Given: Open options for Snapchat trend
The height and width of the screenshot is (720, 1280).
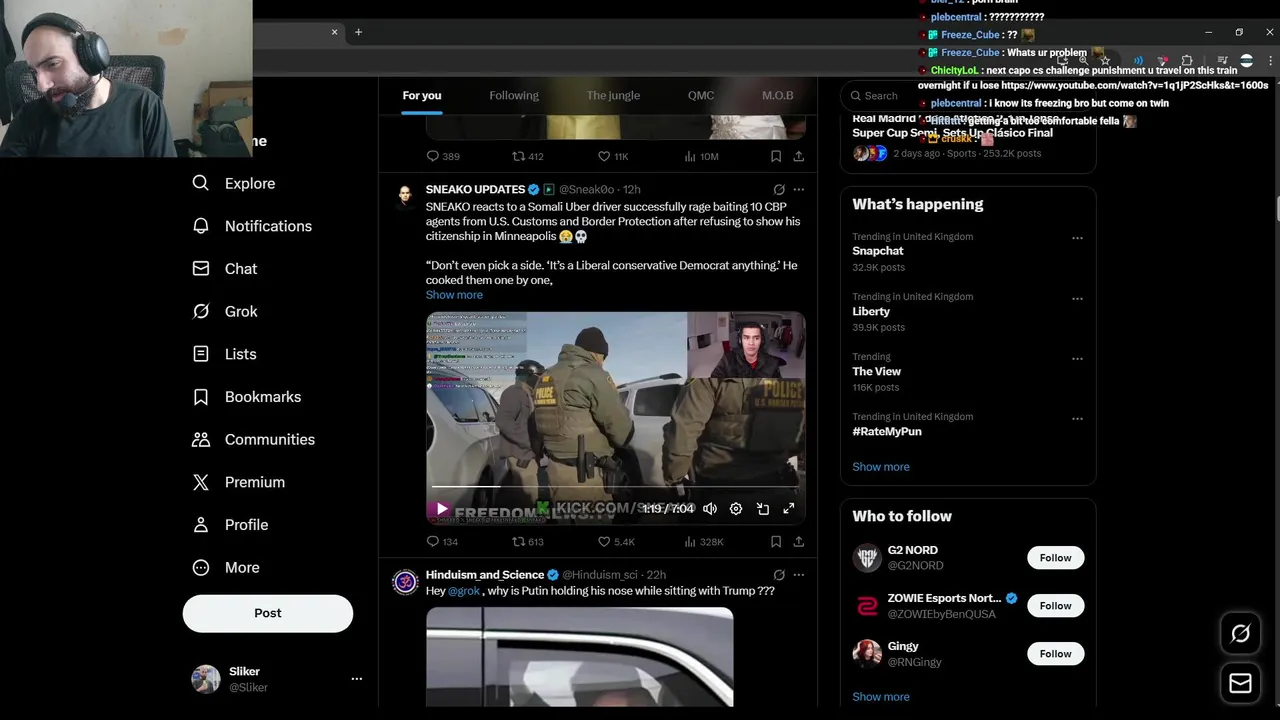Looking at the screenshot, I should pyautogui.click(x=1077, y=238).
